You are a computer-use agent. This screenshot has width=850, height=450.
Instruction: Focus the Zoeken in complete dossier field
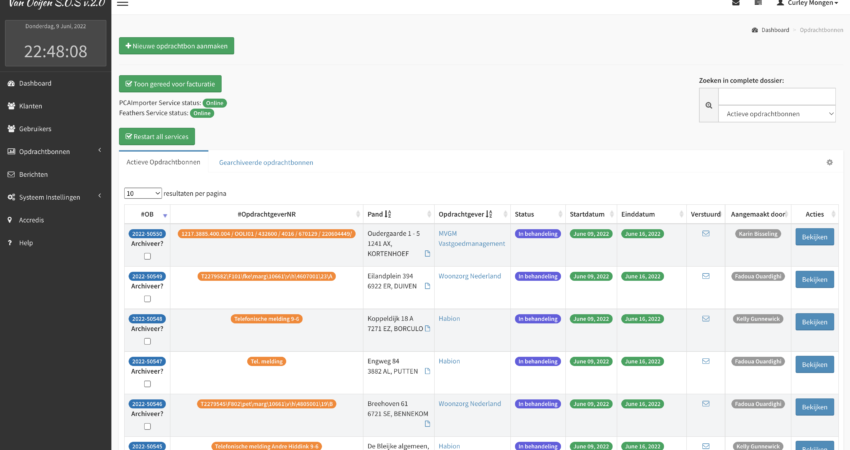pos(776,97)
